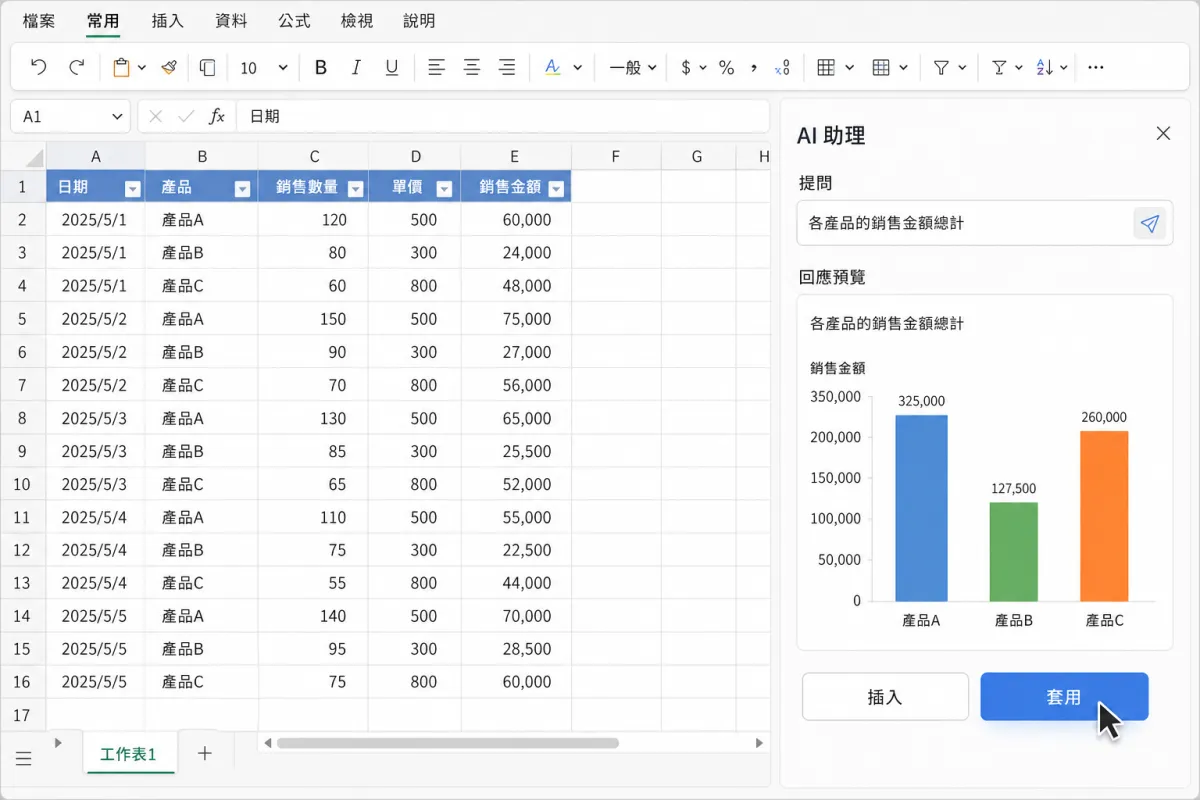The width and height of the screenshot is (1200, 800).
Task: Open the Name Box A1 dropdown
Action: pyautogui.click(x=119, y=116)
